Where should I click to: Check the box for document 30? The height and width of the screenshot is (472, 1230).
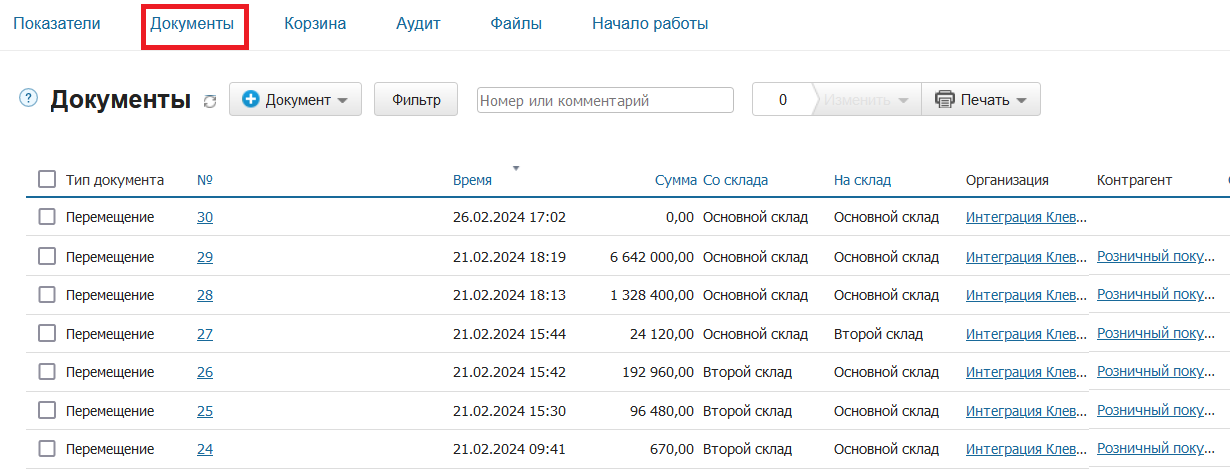47,217
